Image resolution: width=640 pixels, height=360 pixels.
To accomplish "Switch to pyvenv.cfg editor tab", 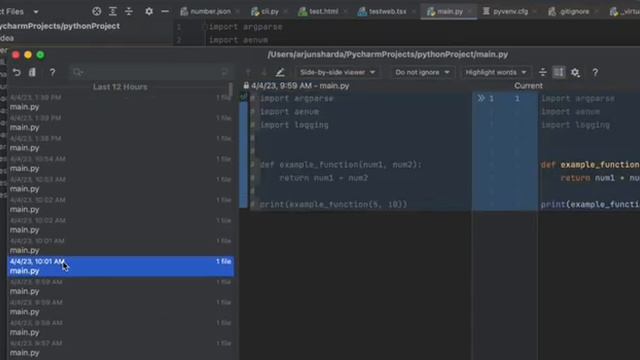I will tap(509, 11).
